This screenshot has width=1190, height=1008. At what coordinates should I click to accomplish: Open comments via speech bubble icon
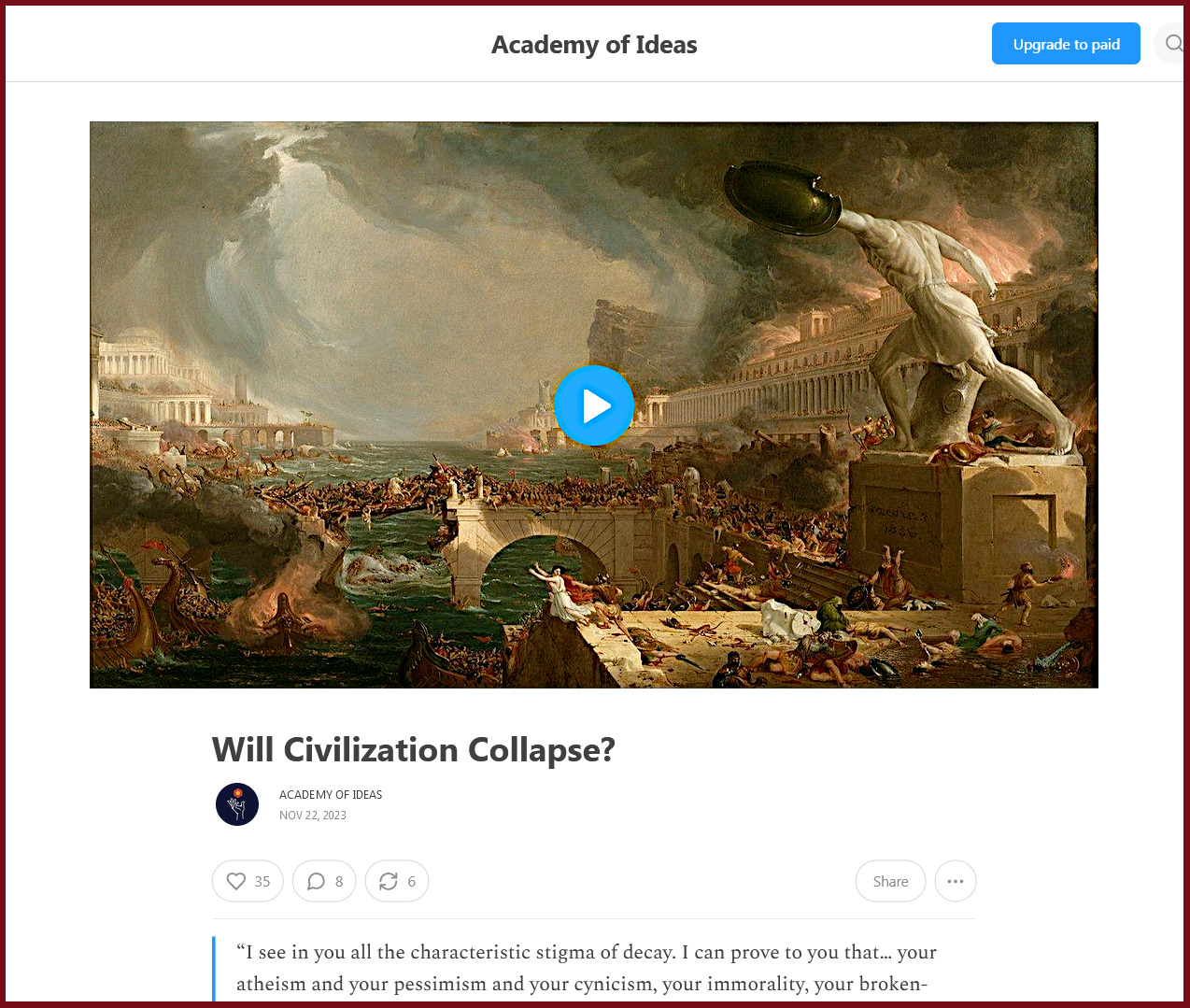tap(316, 881)
